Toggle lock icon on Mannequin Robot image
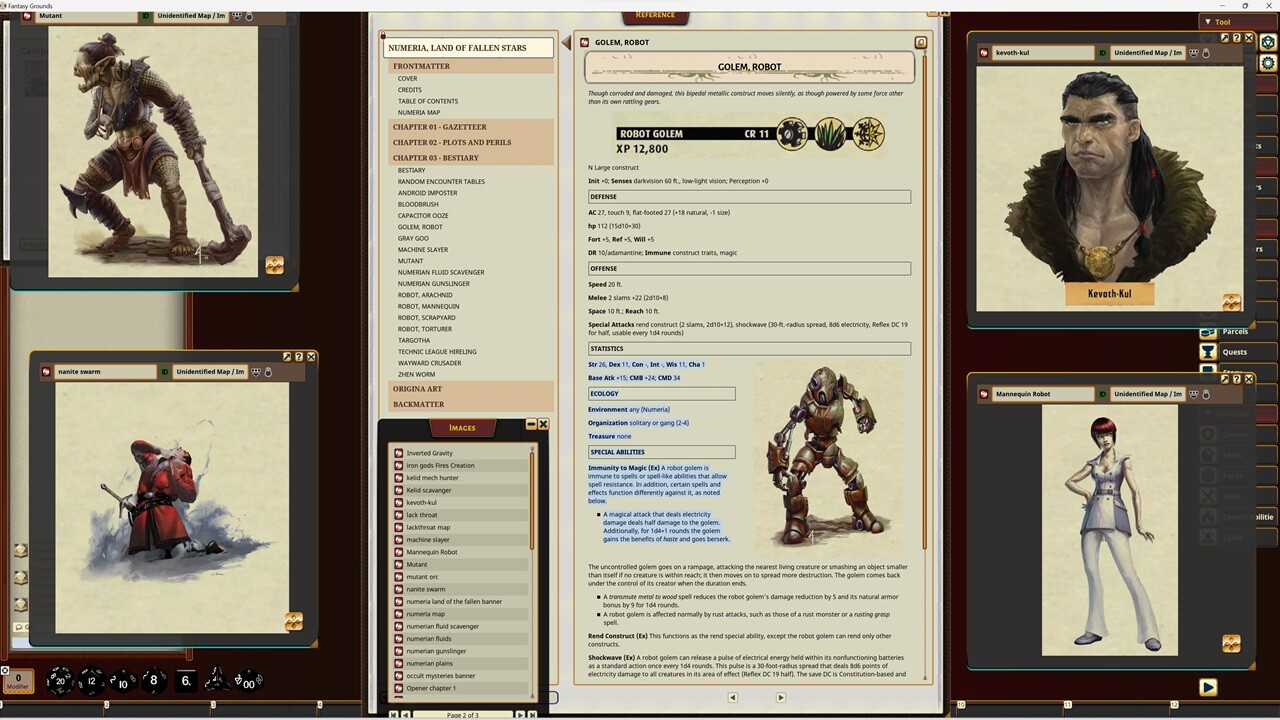Viewport: 1280px width, 720px height. pyautogui.click(x=1205, y=394)
